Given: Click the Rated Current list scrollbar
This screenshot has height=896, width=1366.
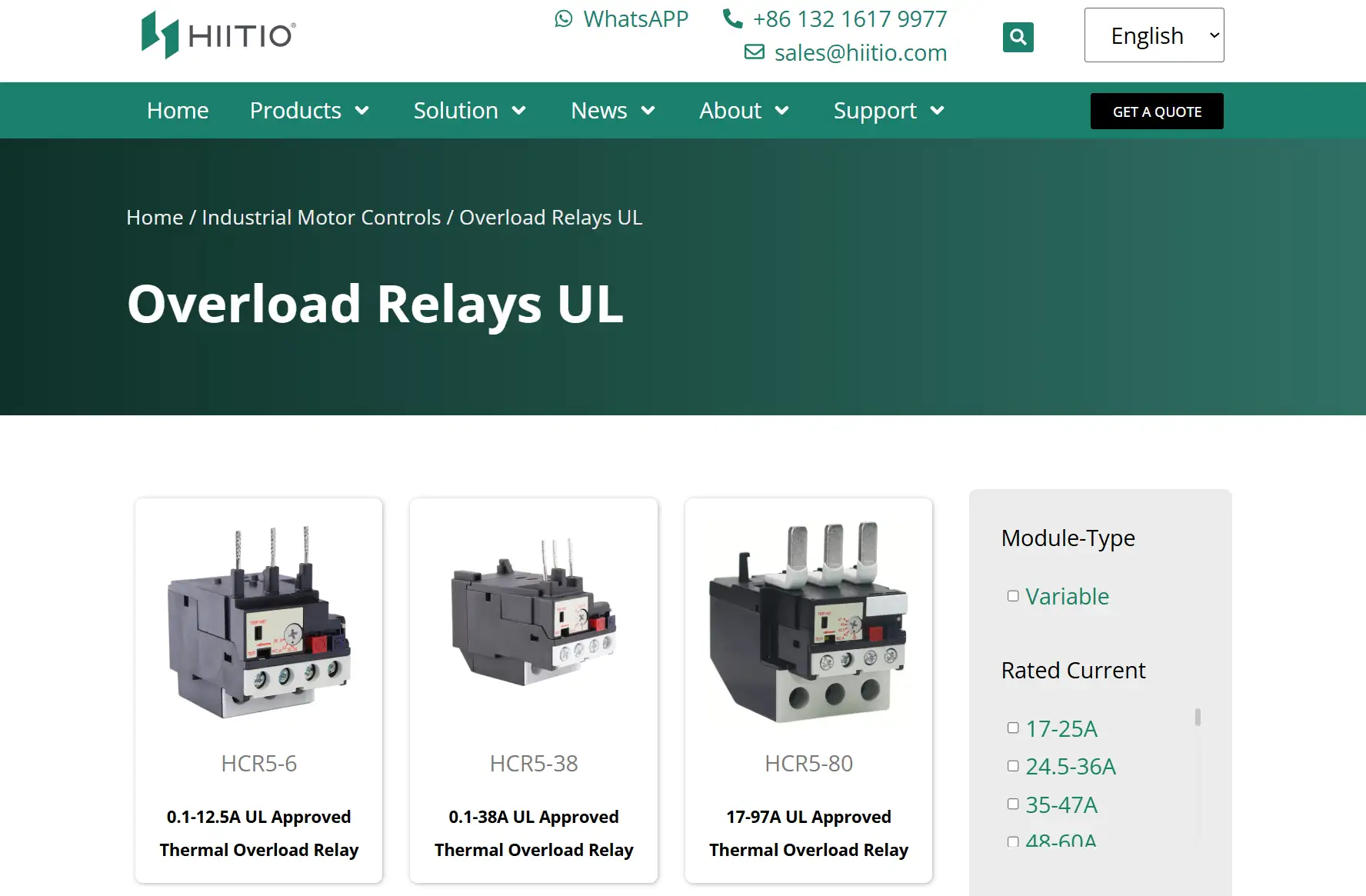Looking at the screenshot, I should (1198, 717).
